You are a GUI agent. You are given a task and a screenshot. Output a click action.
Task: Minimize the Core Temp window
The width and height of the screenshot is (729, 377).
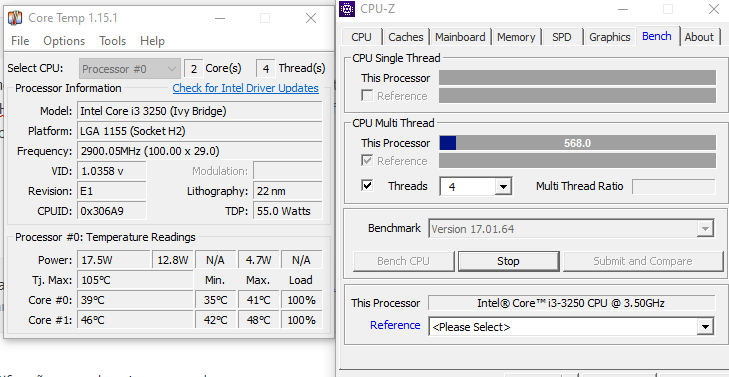pos(220,18)
